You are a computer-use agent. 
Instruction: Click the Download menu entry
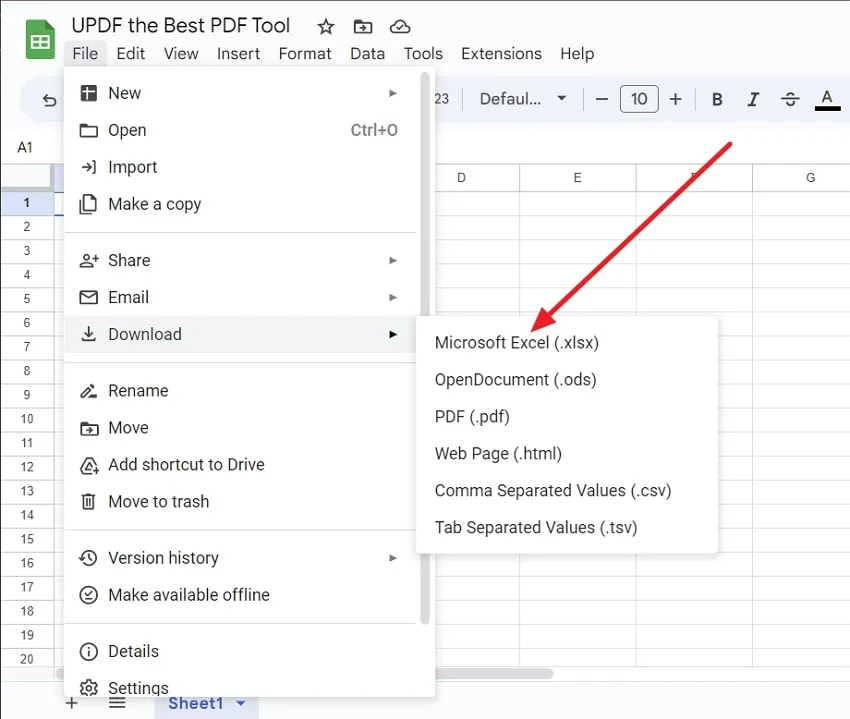tap(240, 334)
